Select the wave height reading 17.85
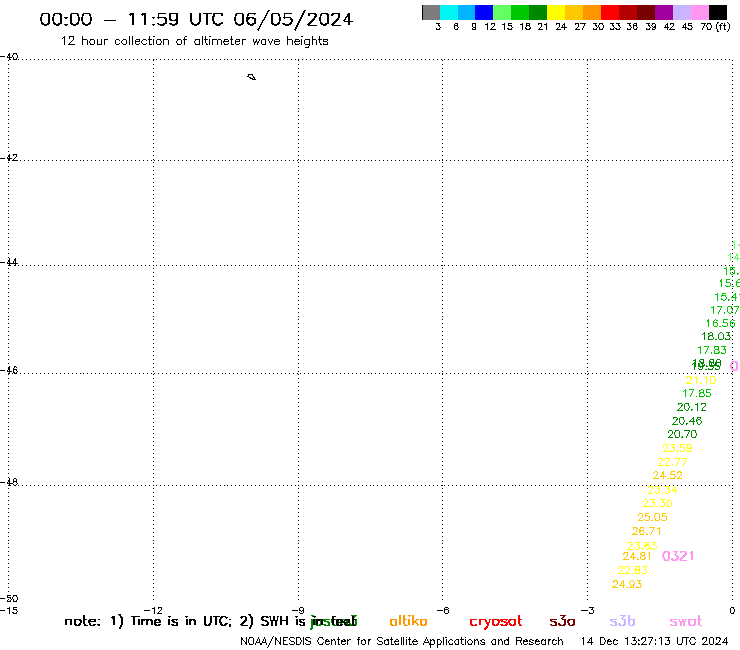This screenshot has height=650, width=740. [x=697, y=393]
